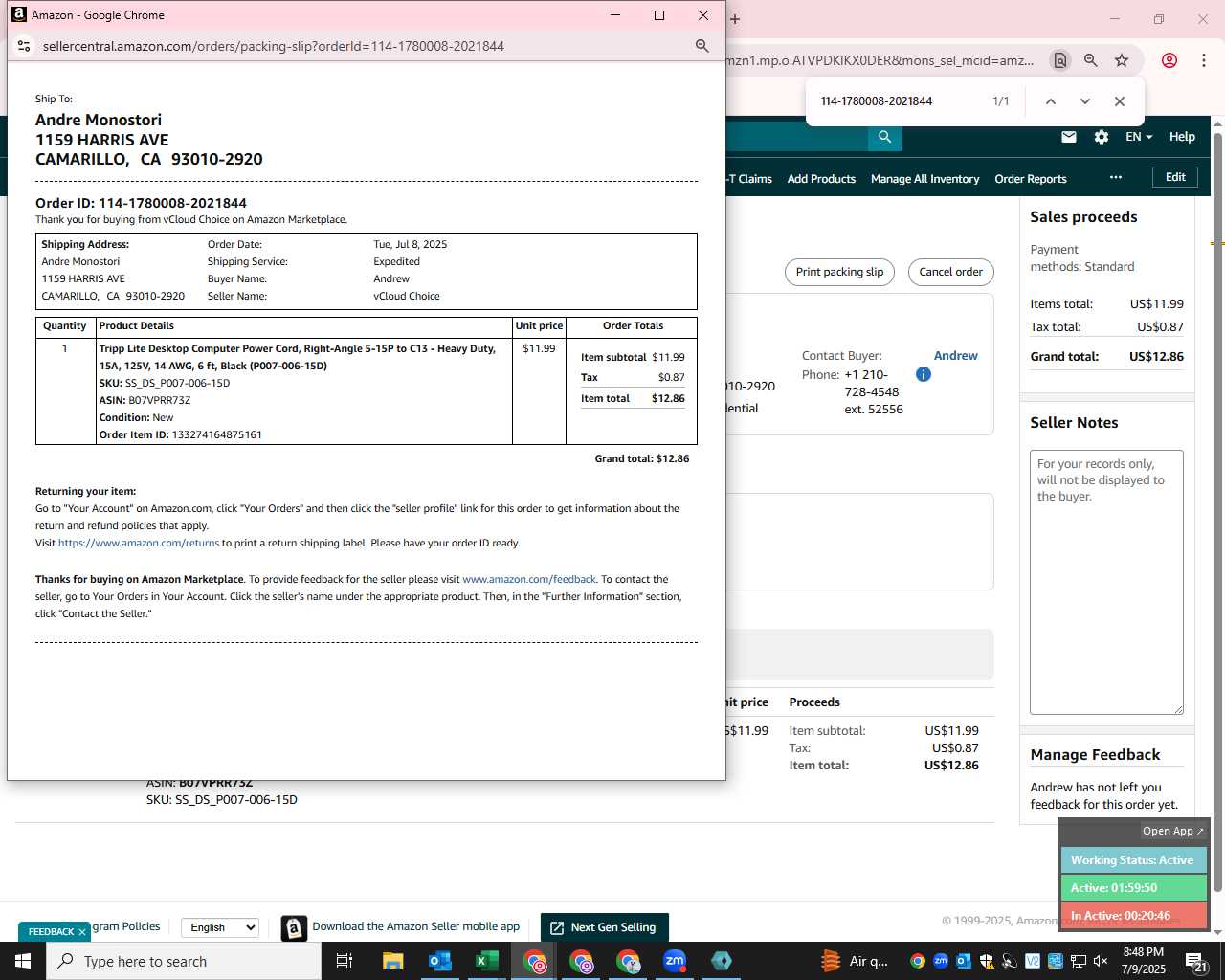Click the volume icon in system tray
This screenshot has width=1225, height=980.
(x=1101, y=961)
